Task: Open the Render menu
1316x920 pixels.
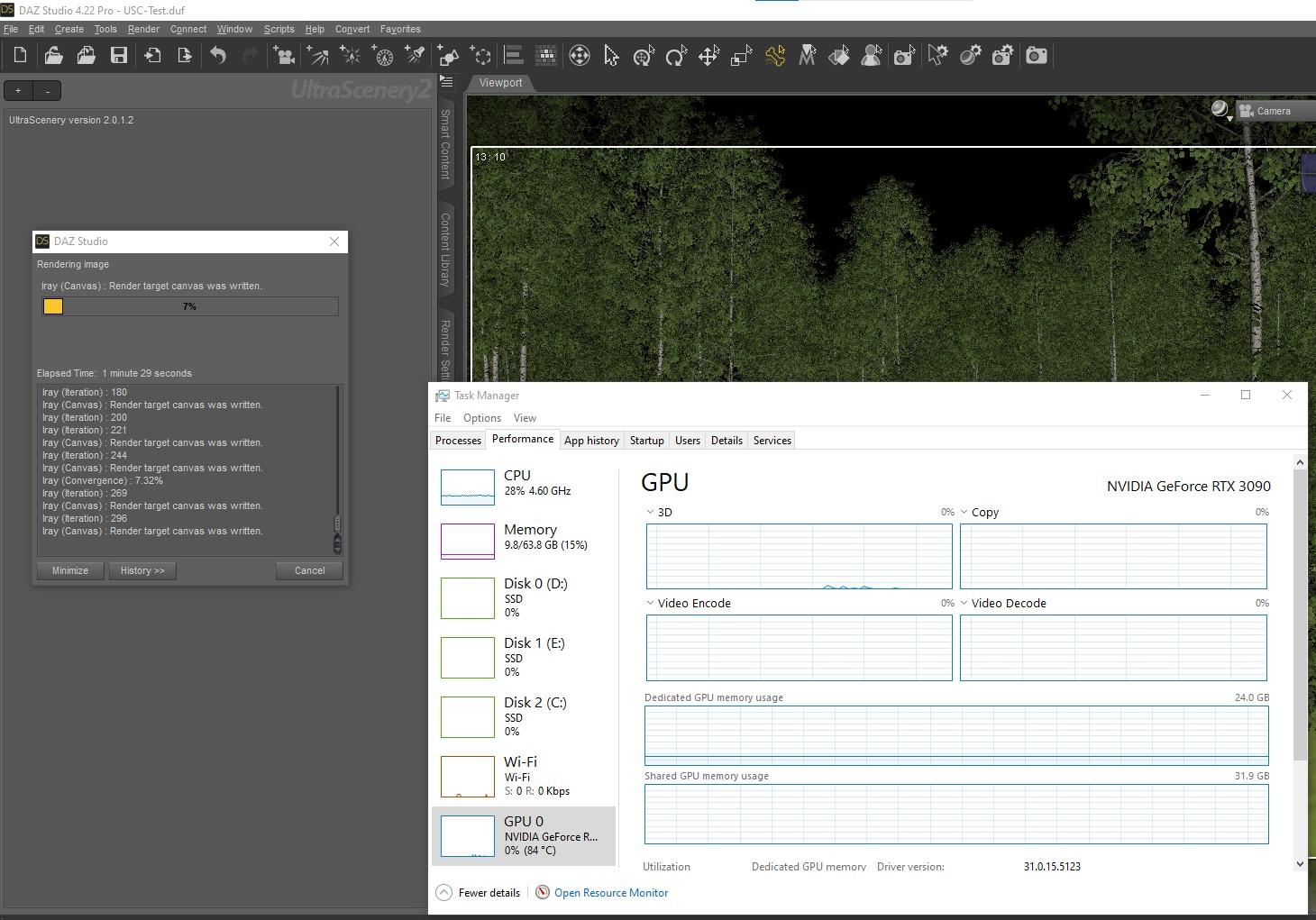Action: pyautogui.click(x=143, y=29)
